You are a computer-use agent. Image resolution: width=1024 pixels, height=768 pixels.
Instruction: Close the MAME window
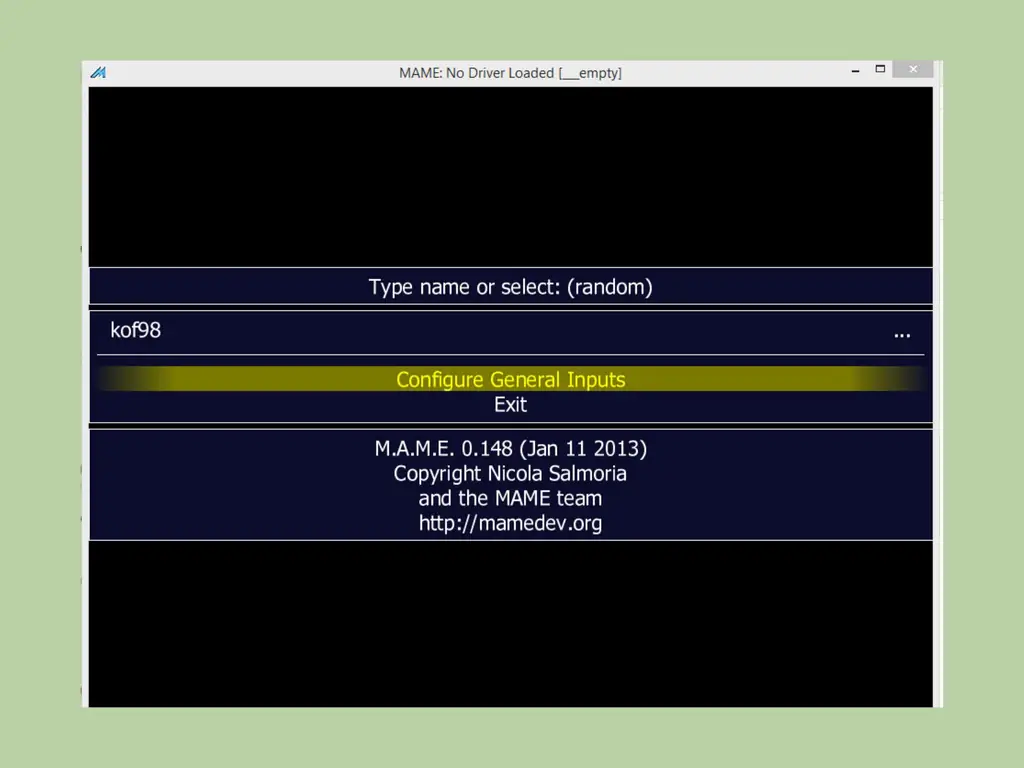pos(913,69)
